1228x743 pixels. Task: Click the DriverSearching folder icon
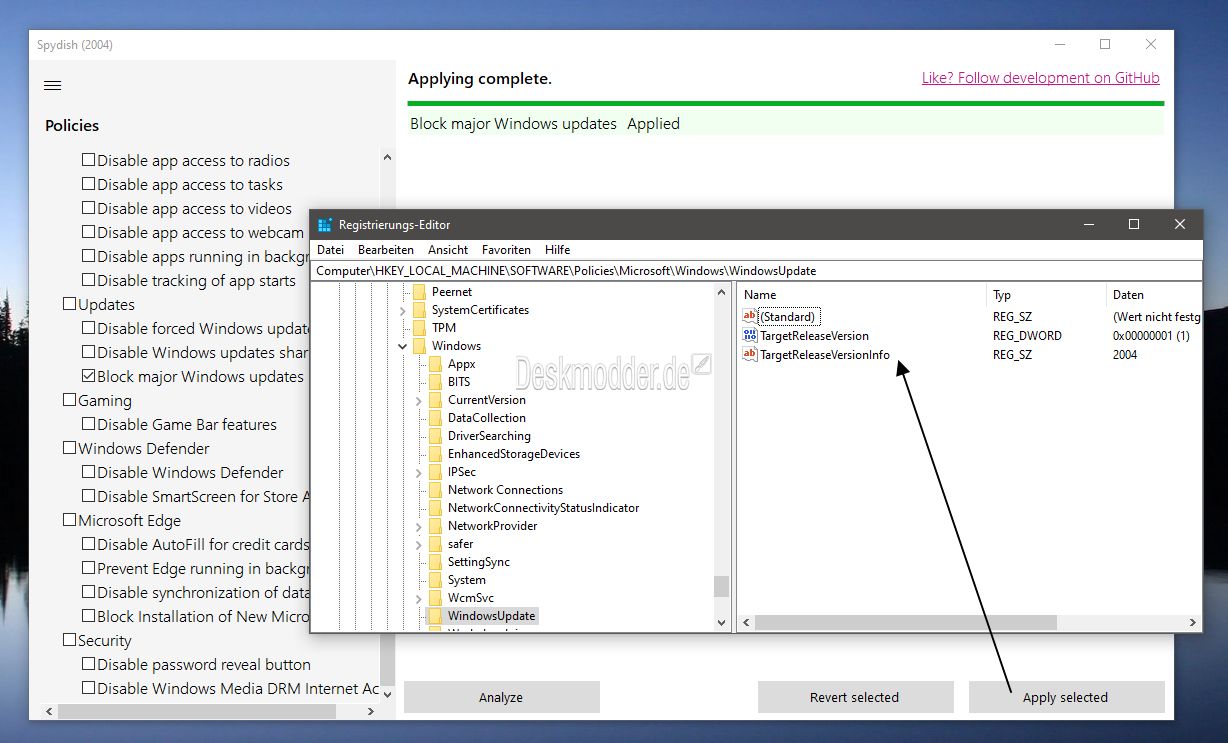(435, 436)
